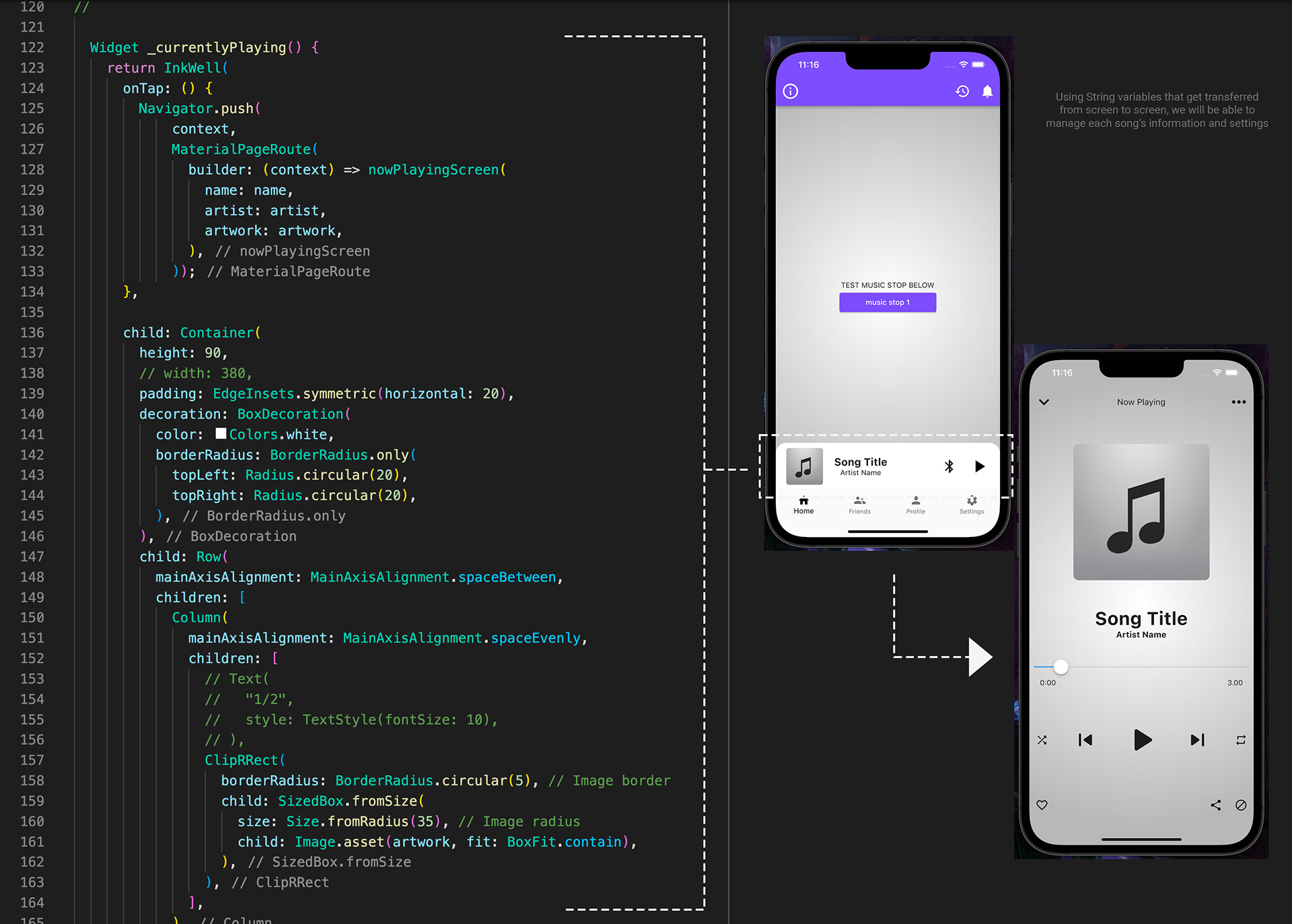Tap the Bluetooth icon in mini player

tap(949, 466)
